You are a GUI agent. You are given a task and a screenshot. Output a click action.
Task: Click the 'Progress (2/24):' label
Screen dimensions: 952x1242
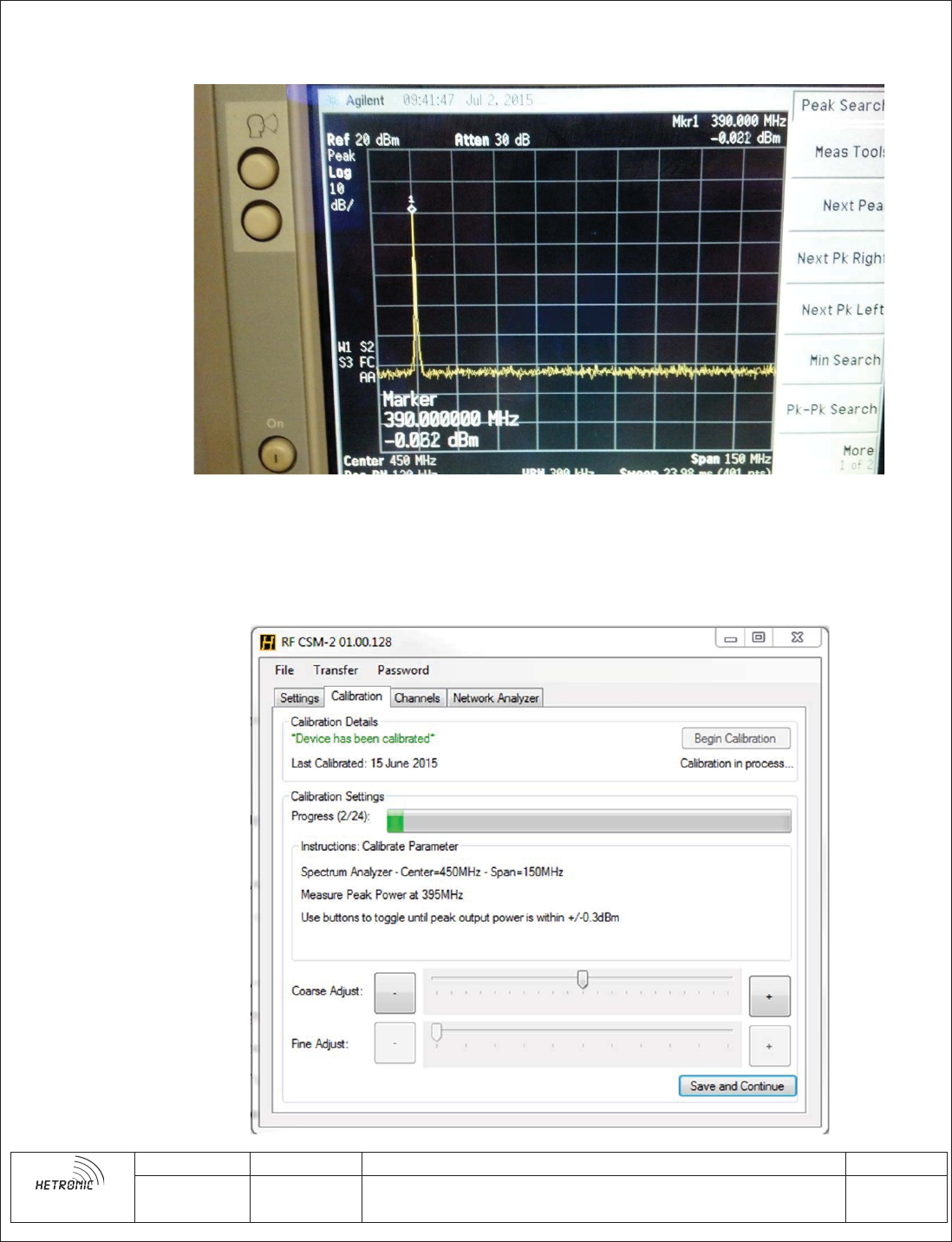pos(330,816)
